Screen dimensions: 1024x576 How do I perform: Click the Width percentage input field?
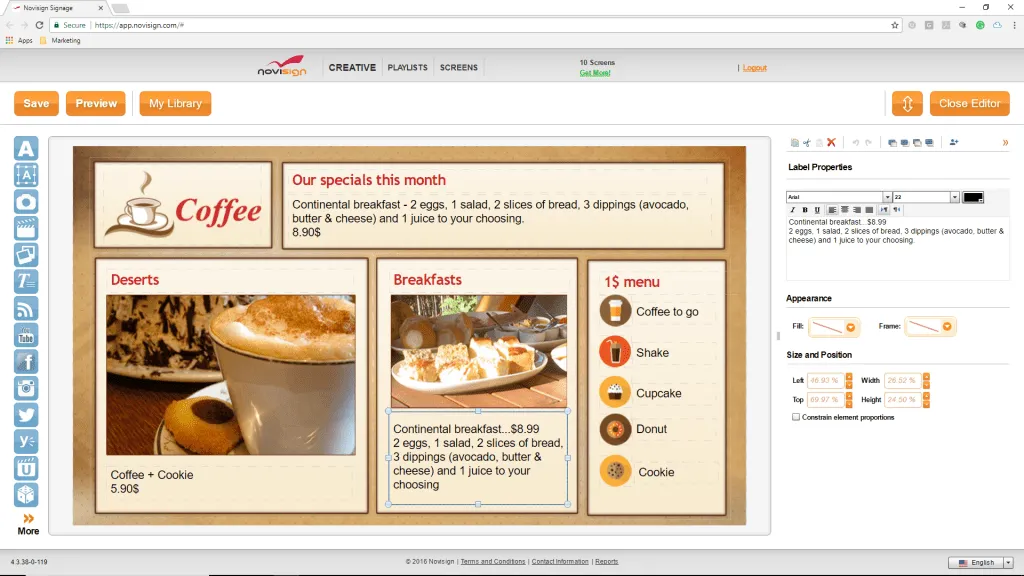point(903,381)
